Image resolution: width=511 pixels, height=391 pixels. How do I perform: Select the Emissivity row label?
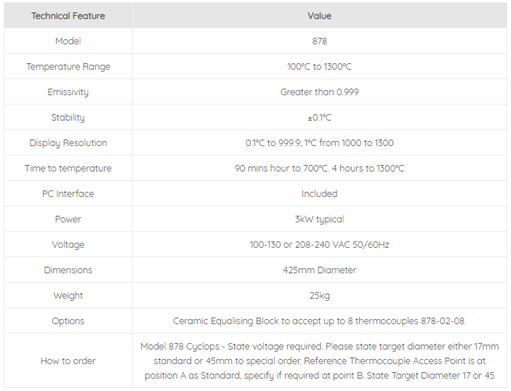[68, 92]
